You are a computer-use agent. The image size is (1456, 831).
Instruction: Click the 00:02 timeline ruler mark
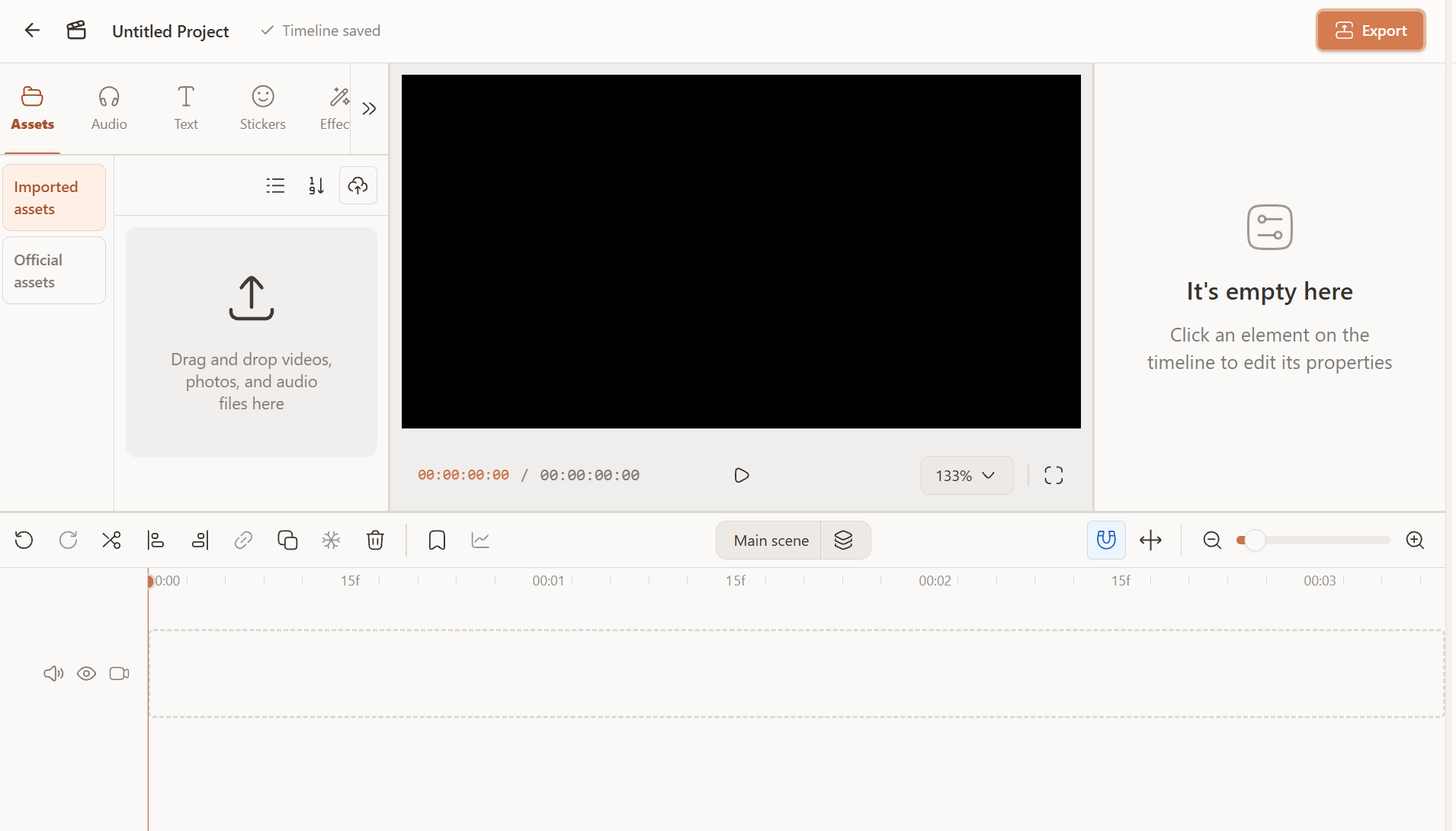tap(935, 581)
